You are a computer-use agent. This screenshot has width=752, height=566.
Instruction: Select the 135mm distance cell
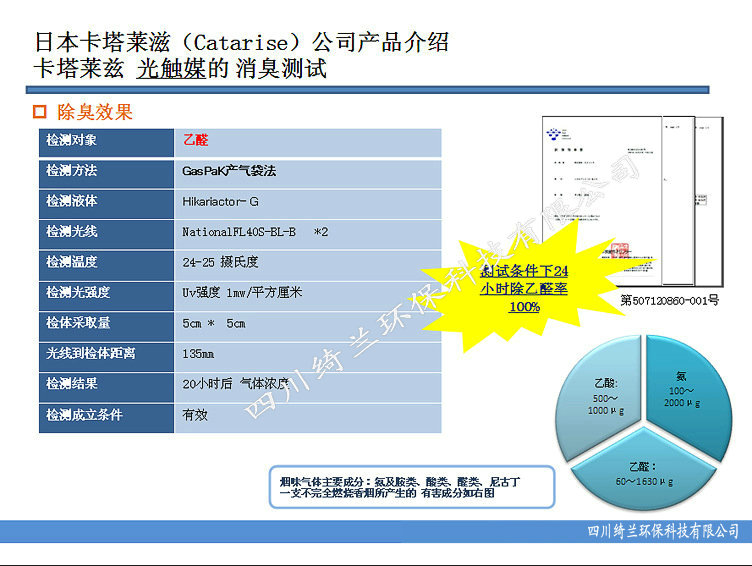tap(307, 354)
